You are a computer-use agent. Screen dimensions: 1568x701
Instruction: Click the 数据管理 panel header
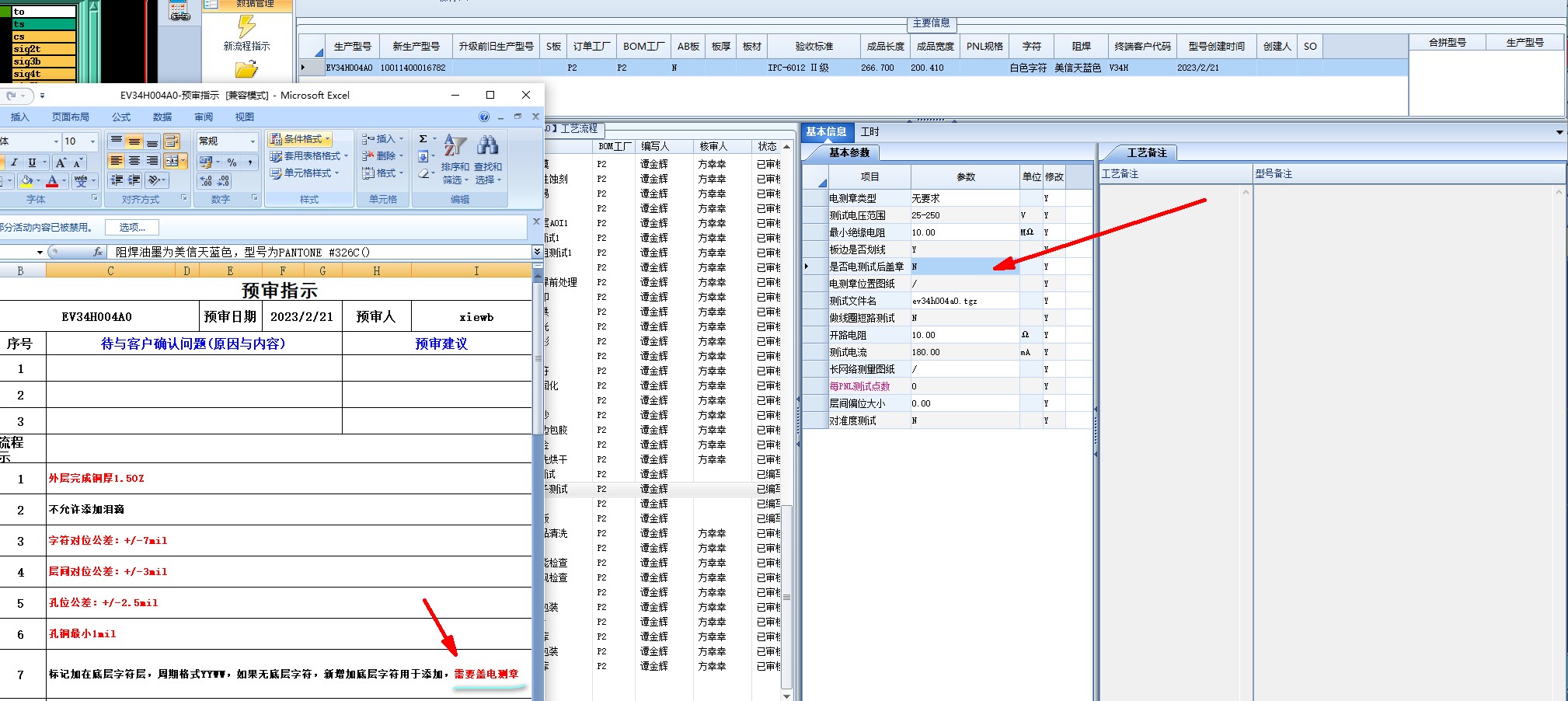point(249,5)
